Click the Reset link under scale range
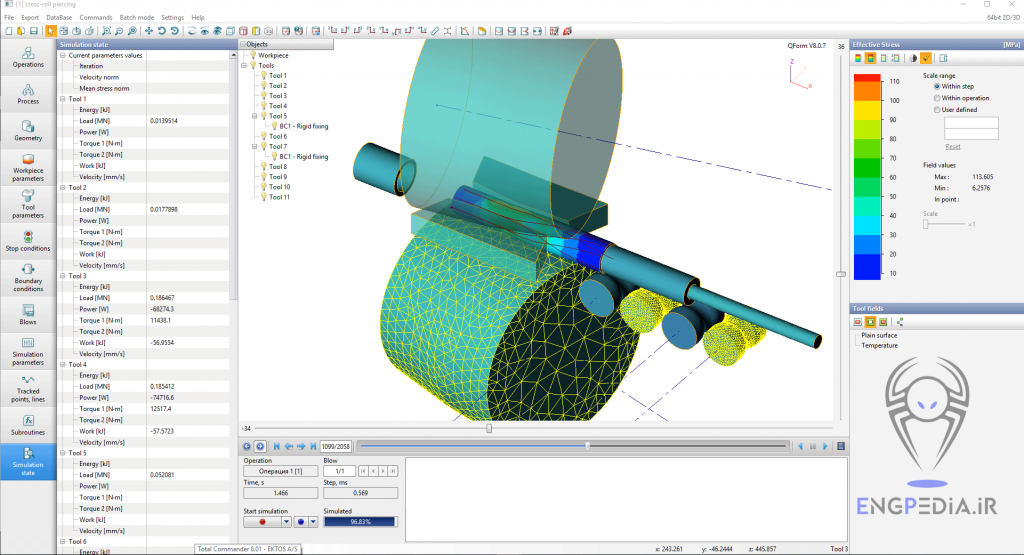1024x555 pixels. pos(952,146)
